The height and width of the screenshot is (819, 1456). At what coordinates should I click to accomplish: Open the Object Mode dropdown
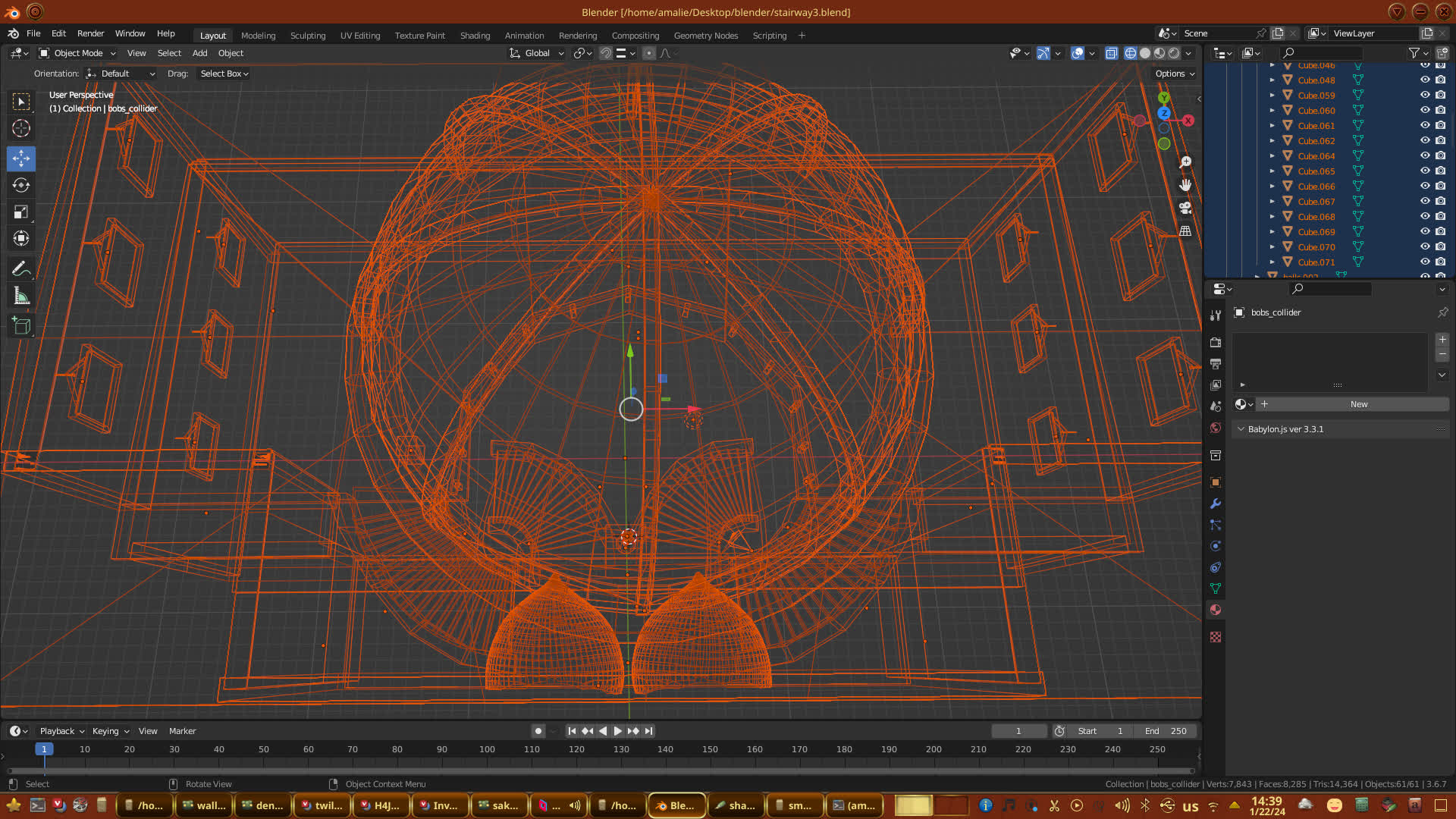tap(77, 53)
